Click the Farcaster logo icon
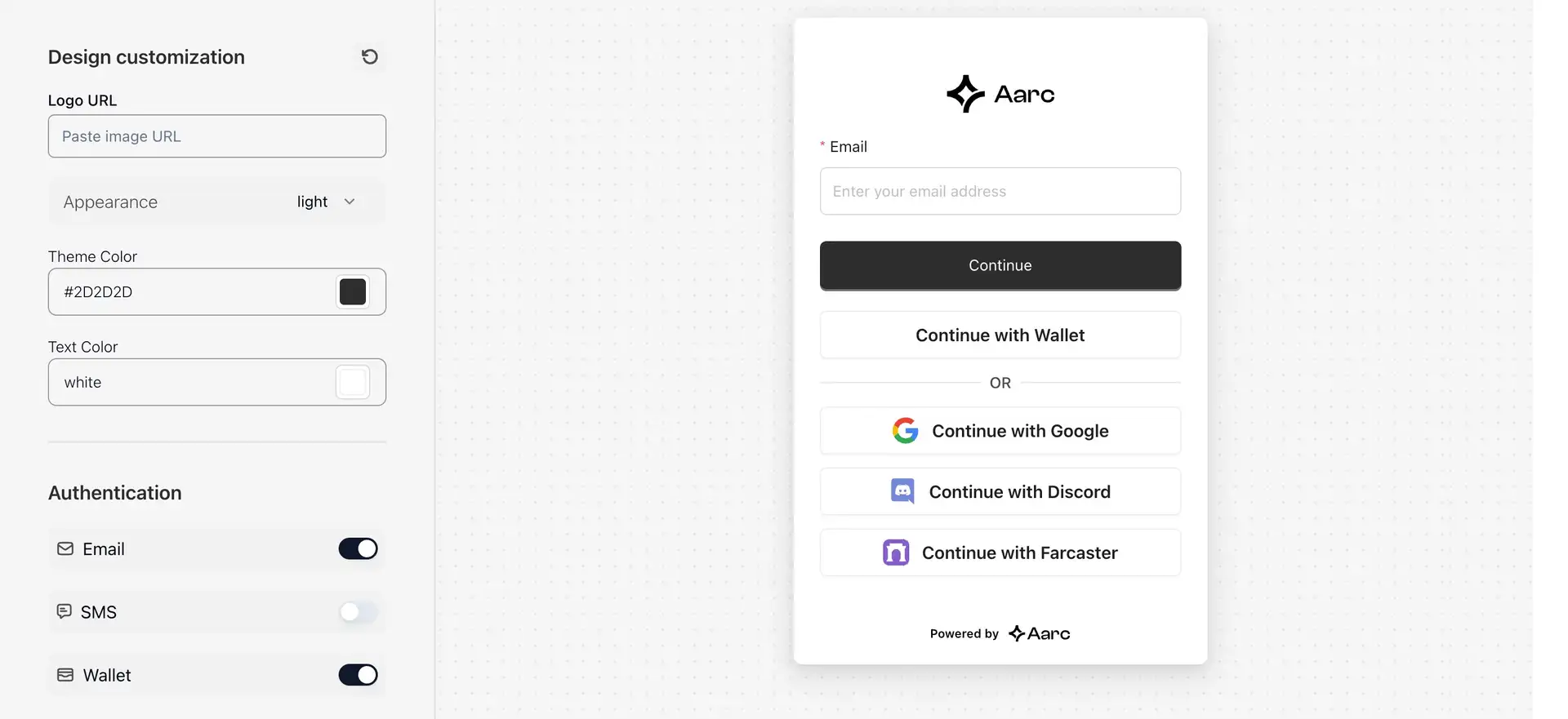This screenshot has height=719, width=1568. (x=896, y=553)
